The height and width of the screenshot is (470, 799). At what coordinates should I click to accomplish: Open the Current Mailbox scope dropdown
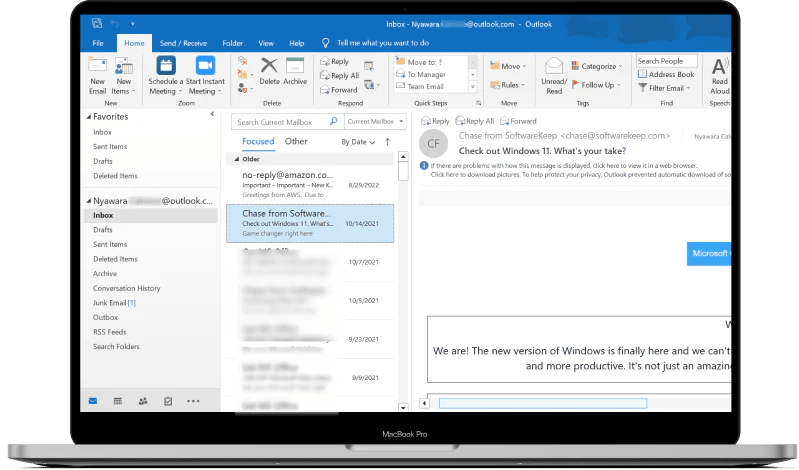[x=375, y=122]
